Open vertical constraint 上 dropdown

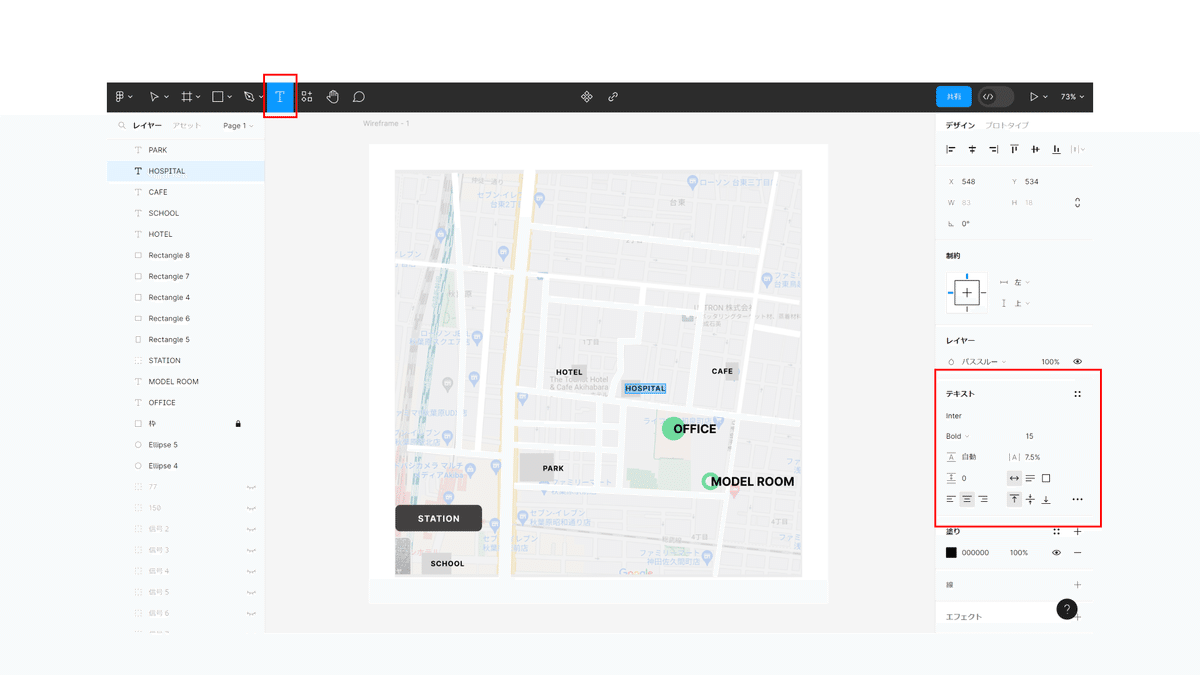[x=1022, y=303]
